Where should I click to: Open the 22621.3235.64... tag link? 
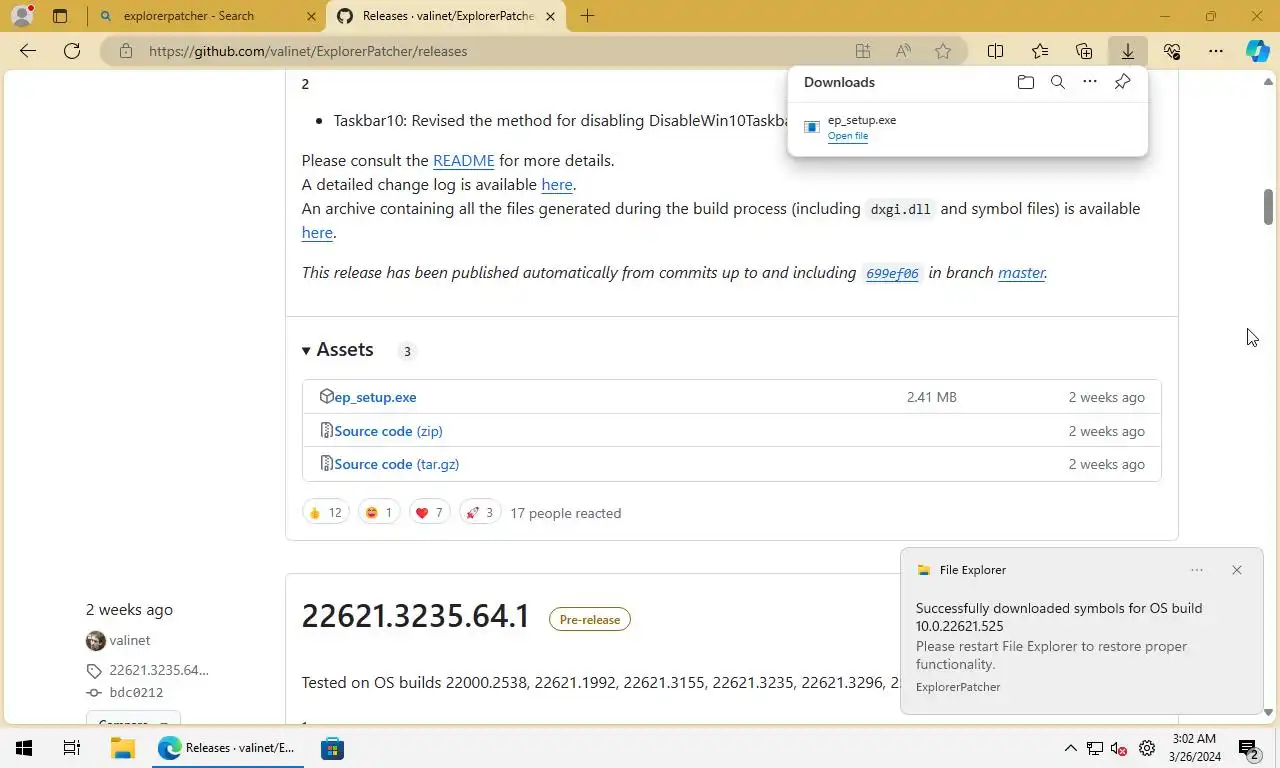click(x=158, y=670)
